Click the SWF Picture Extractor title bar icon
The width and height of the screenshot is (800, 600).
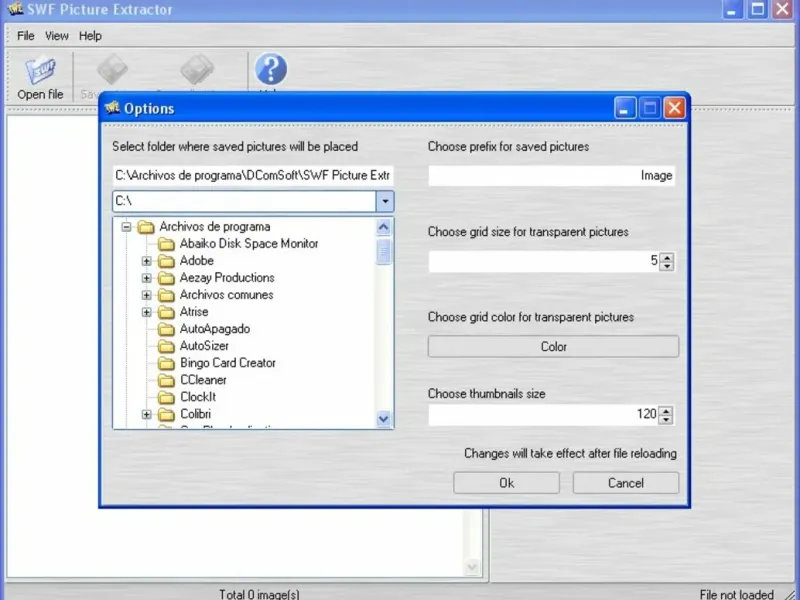pyautogui.click(x=15, y=8)
